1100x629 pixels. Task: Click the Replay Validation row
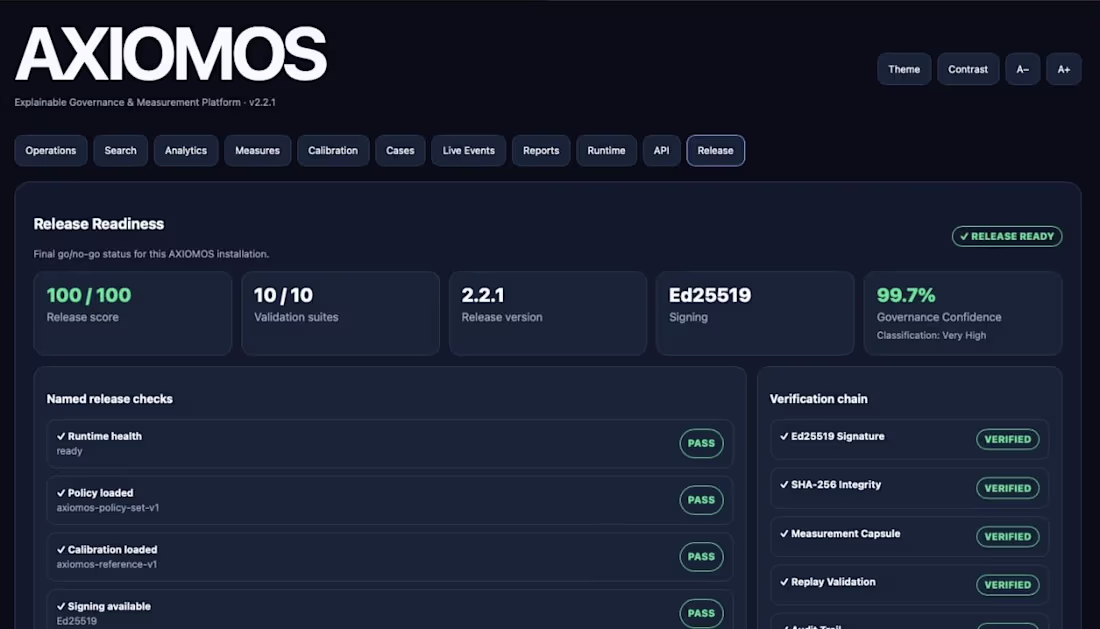909,585
